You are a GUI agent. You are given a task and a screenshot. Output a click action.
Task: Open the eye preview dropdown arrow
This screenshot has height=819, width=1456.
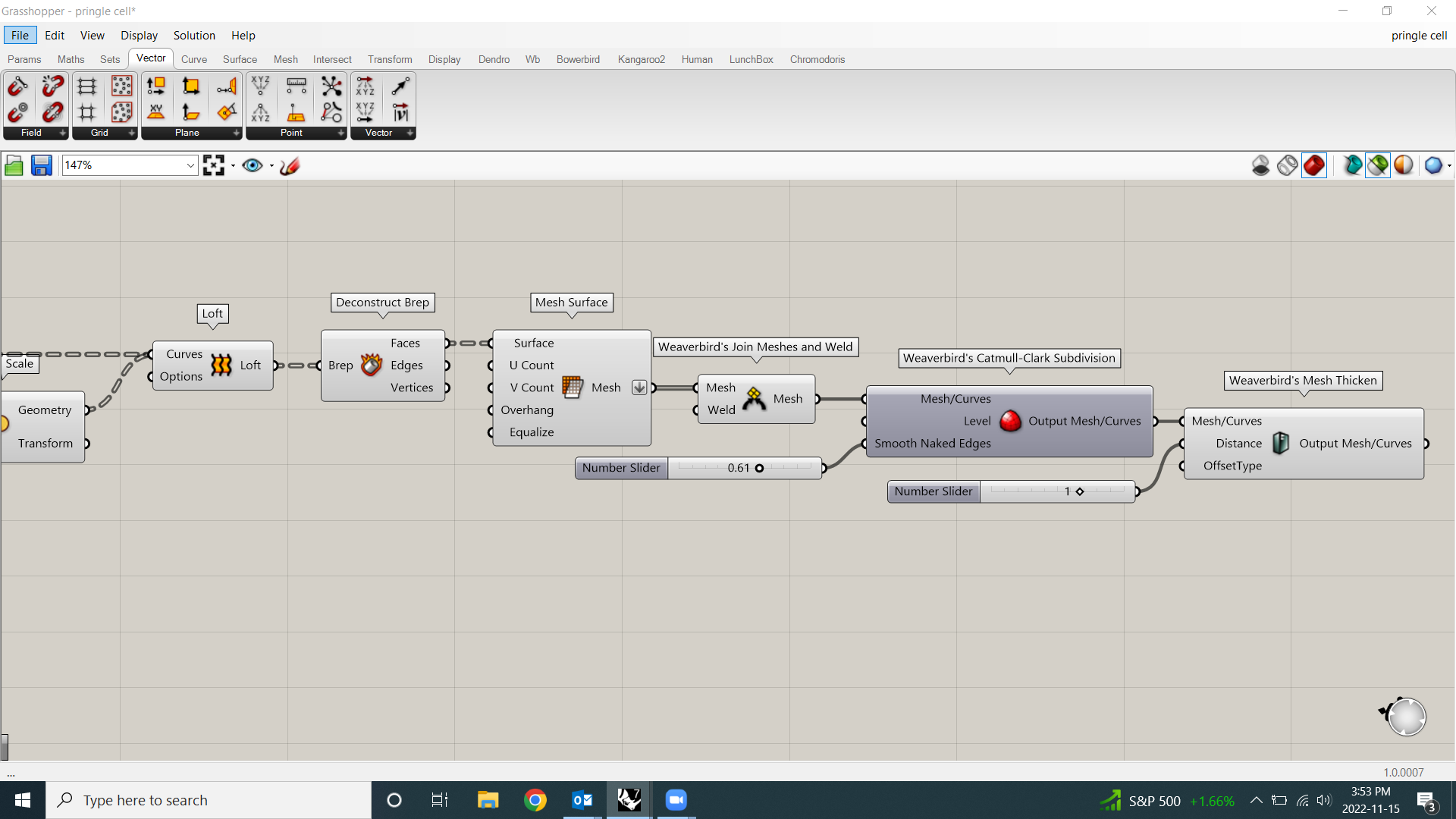point(271,165)
